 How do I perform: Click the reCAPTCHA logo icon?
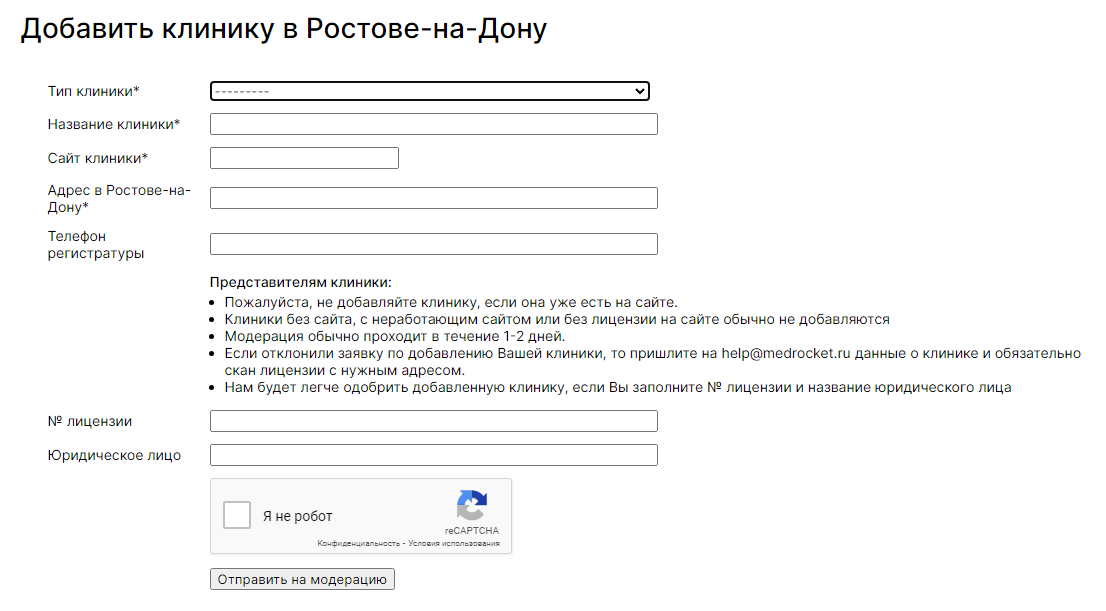point(471,505)
